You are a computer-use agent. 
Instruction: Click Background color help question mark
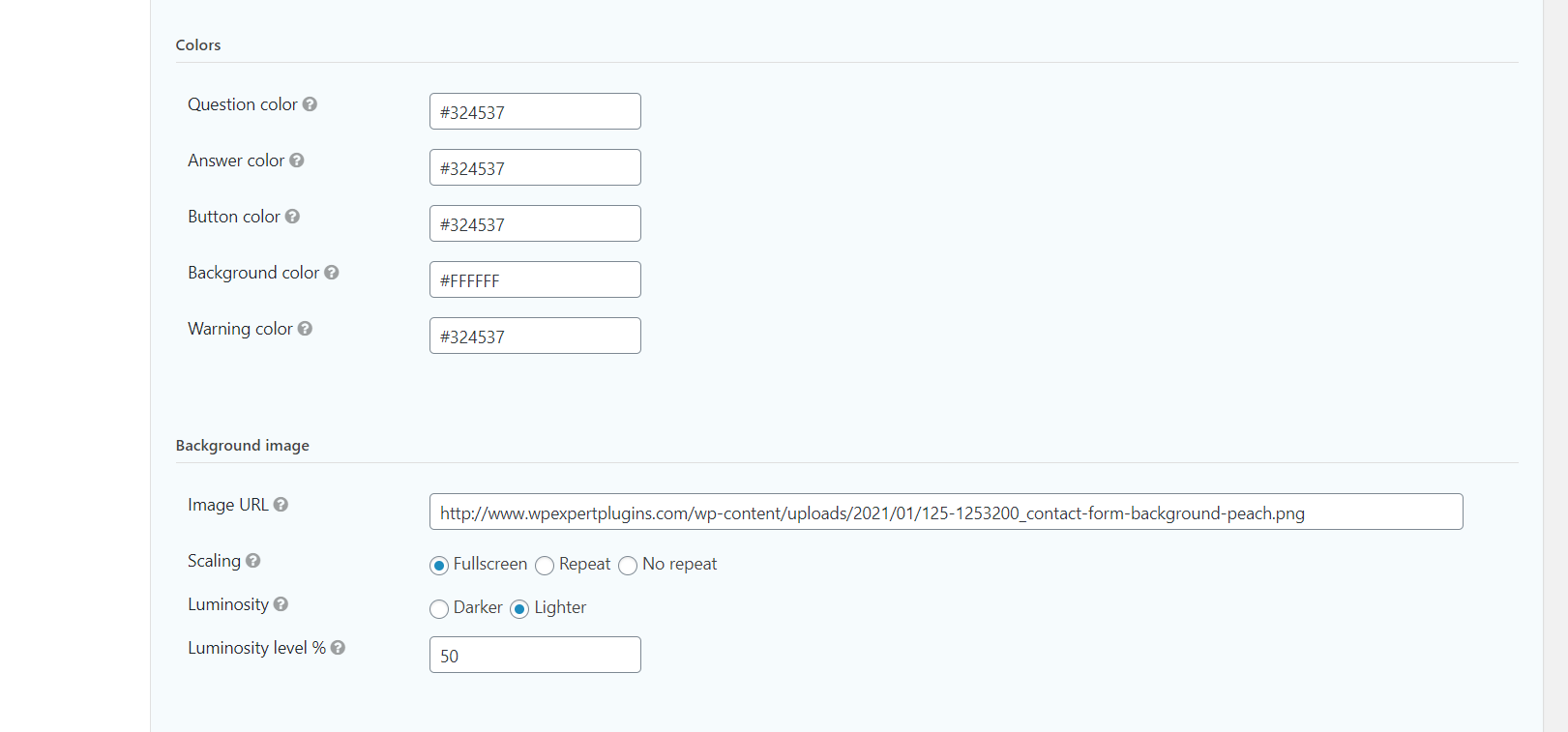click(332, 273)
